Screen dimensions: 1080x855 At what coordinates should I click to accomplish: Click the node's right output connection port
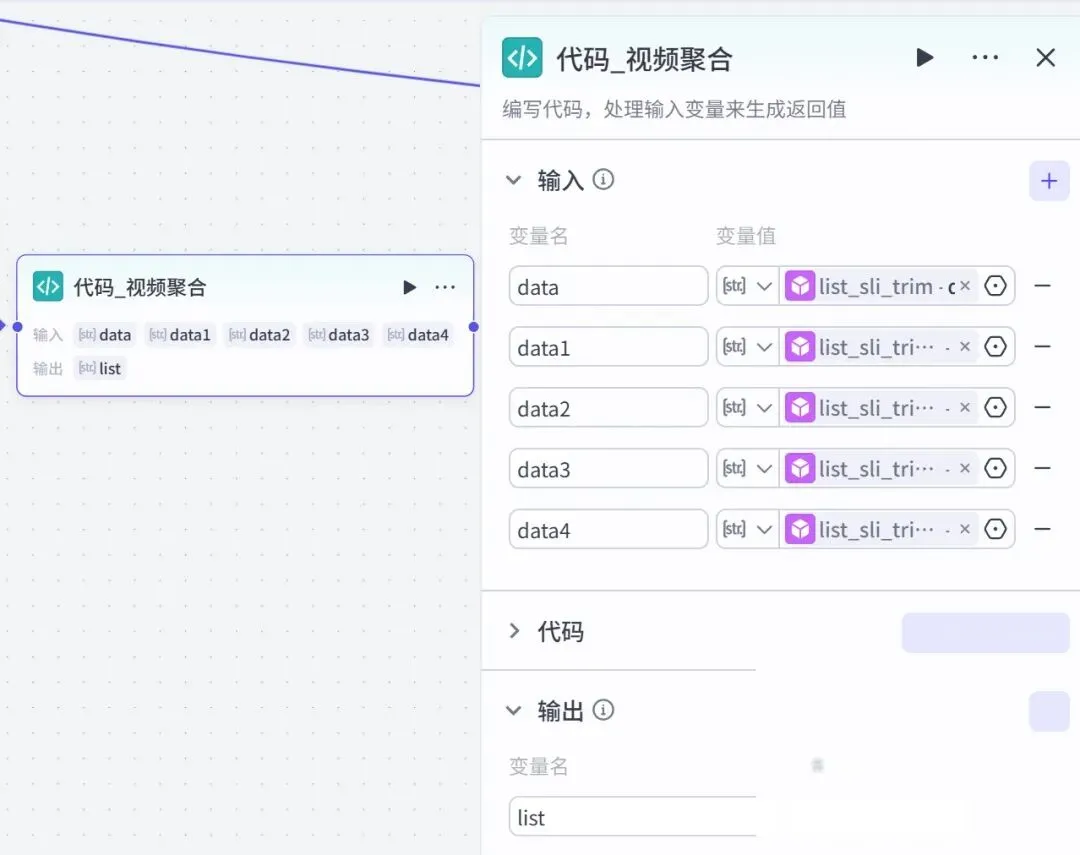click(x=473, y=327)
